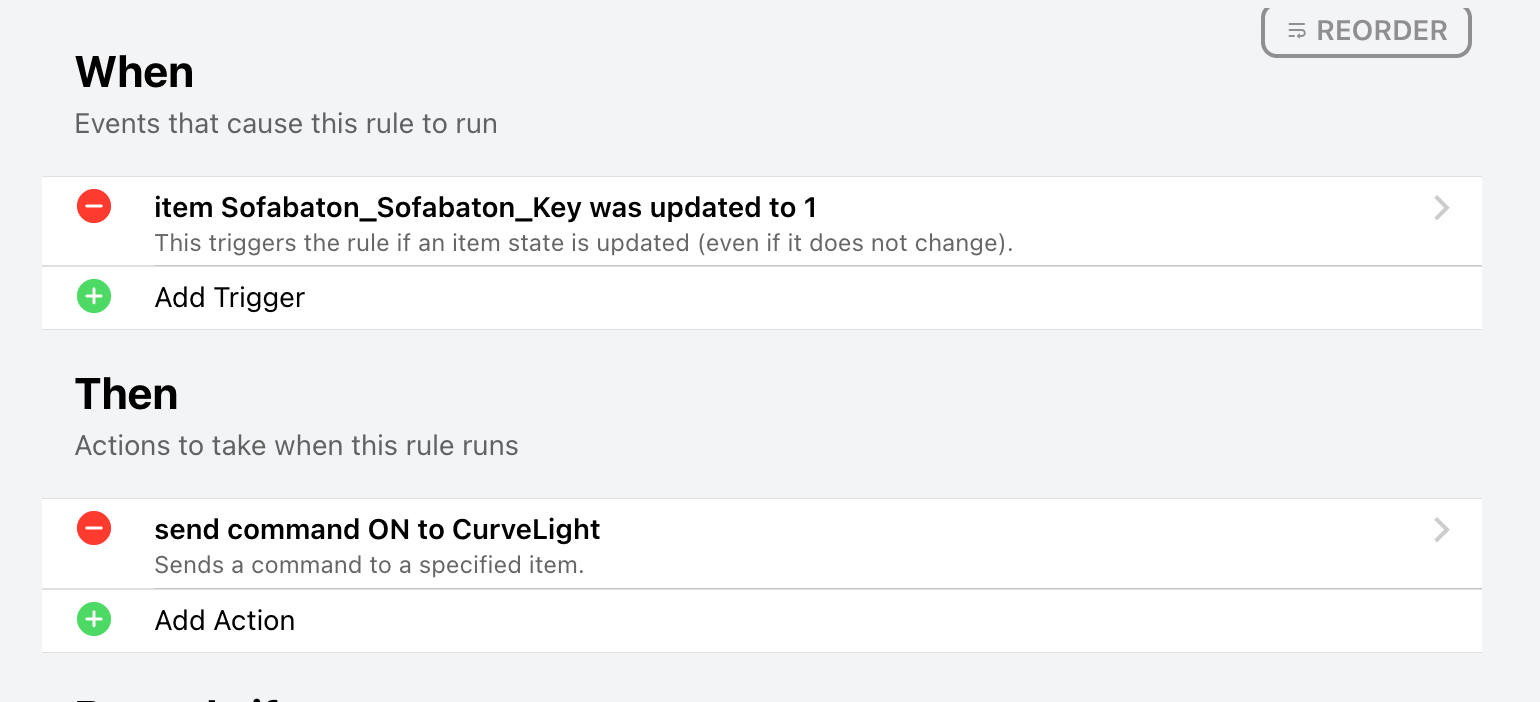Image resolution: width=1540 pixels, height=702 pixels.
Task: Click the green plus beside Add Action
Action: click(x=94, y=620)
